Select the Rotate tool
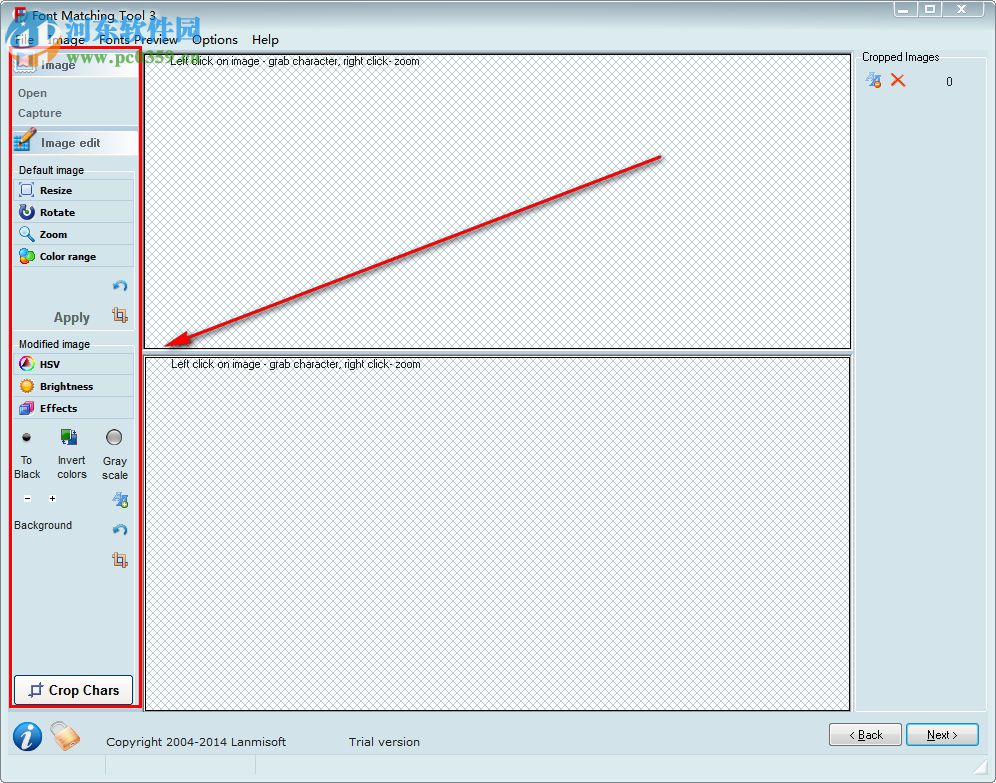This screenshot has width=996, height=783. 58,212
